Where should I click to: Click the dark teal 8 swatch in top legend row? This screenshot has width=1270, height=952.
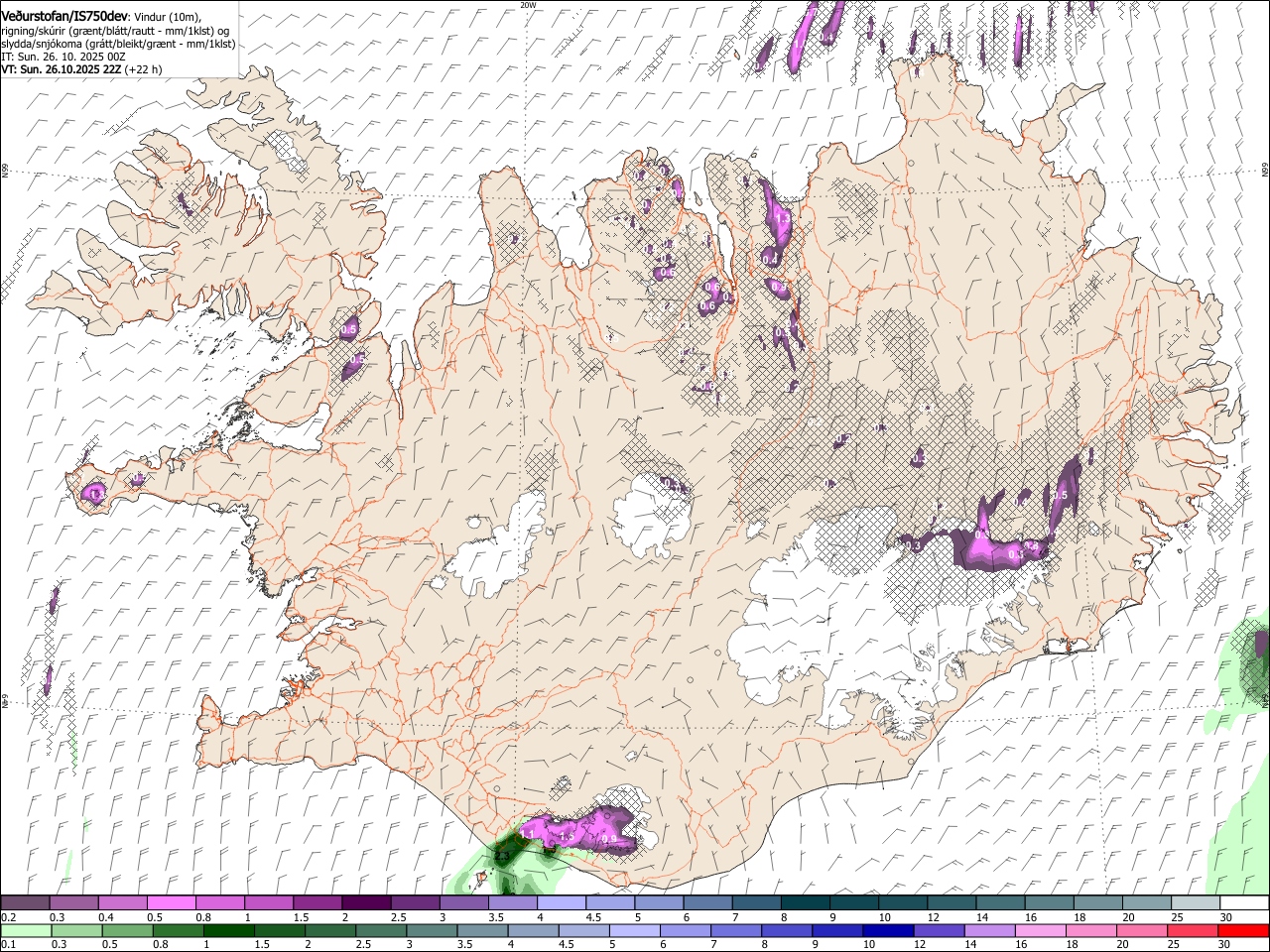click(x=805, y=903)
